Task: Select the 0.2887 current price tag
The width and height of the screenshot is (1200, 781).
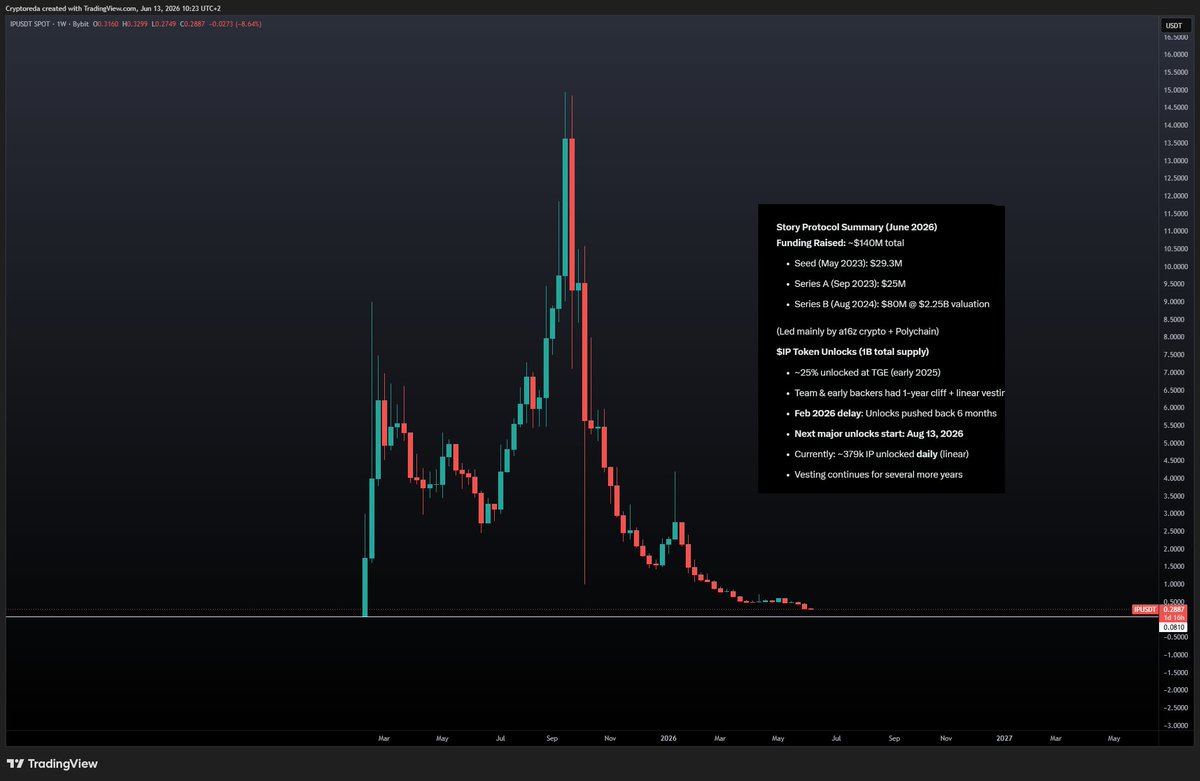Action: click(x=1174, y=609)
